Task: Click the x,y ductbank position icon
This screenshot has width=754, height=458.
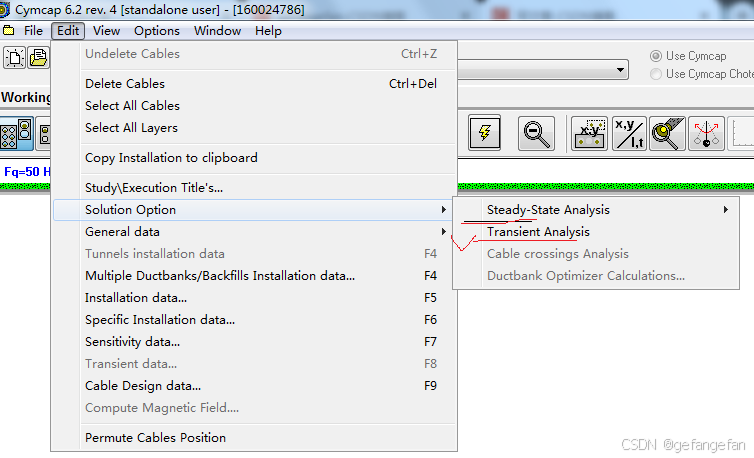Action: [590, 133]
